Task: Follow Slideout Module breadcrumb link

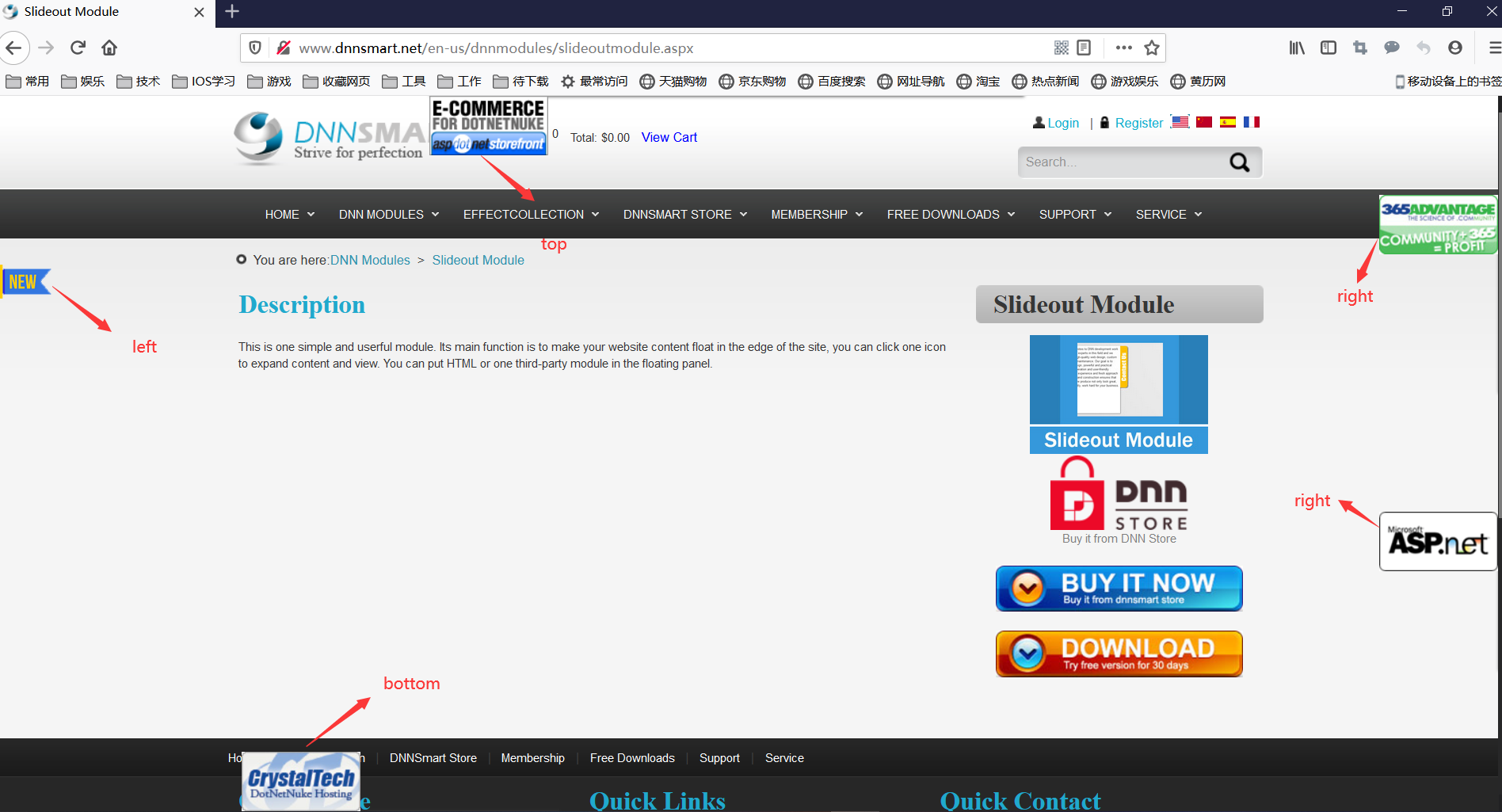Action: (x=478, y=260)
